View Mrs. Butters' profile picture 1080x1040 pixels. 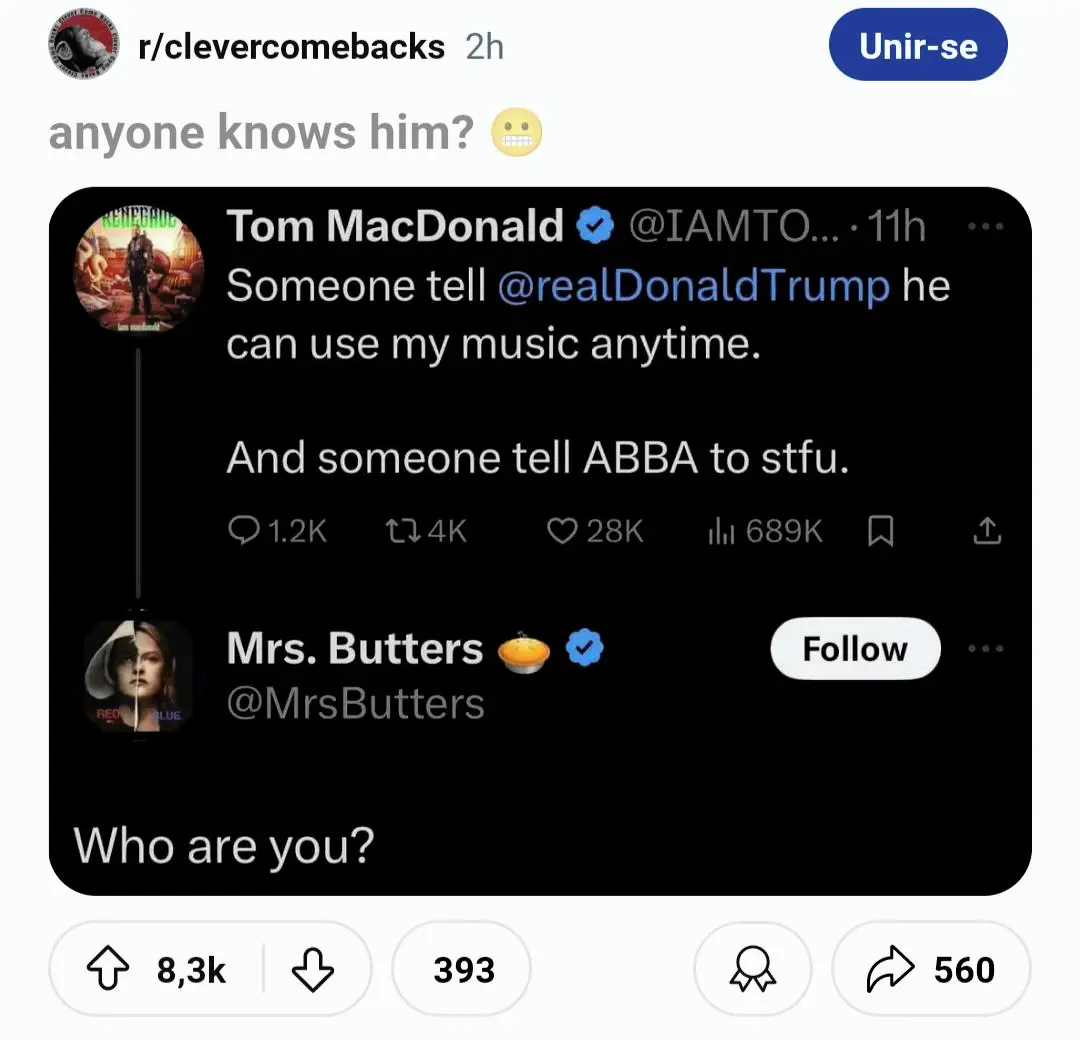point(137,675)
